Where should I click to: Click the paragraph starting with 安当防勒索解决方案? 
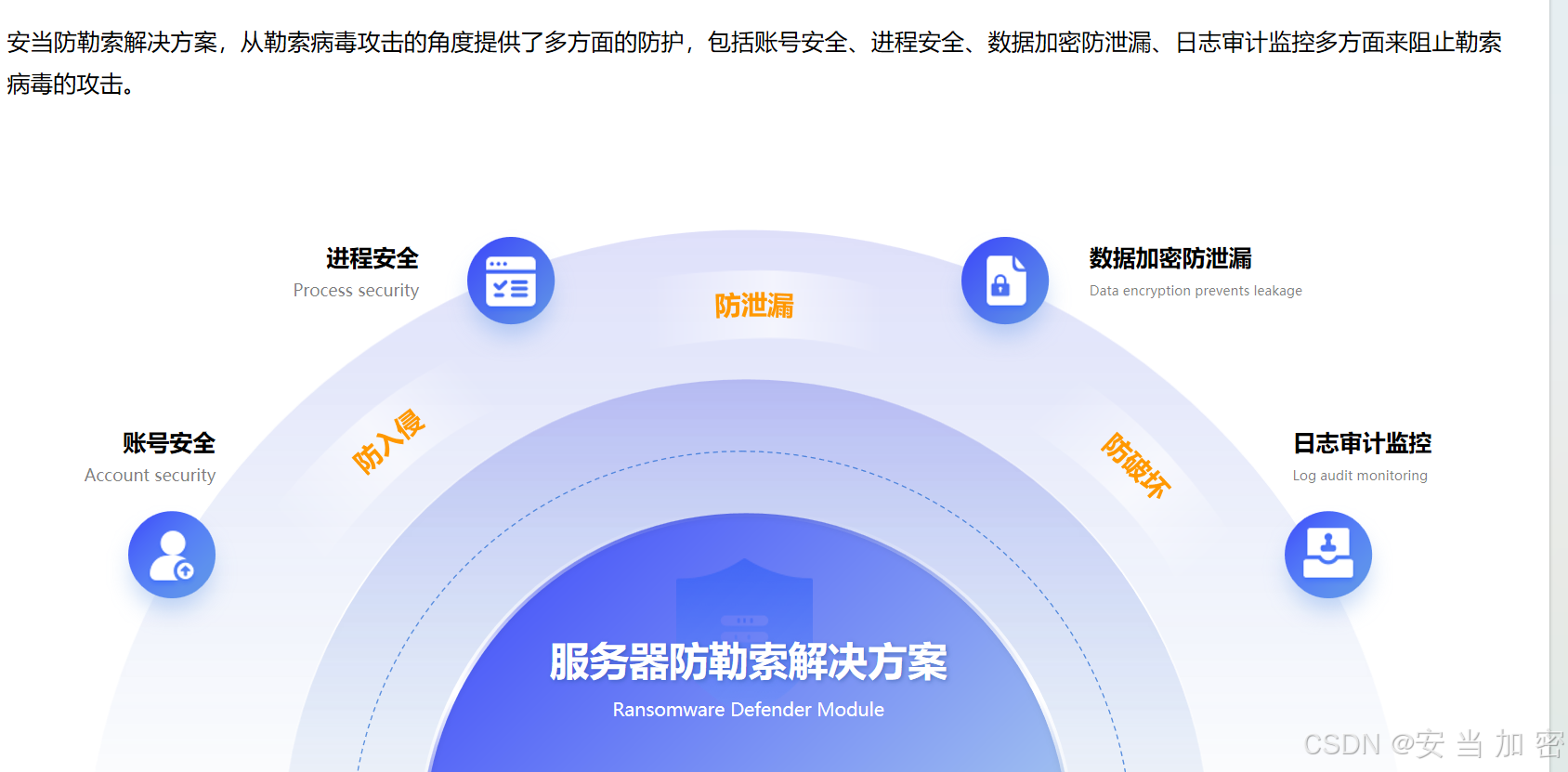[x=754, y=63]
